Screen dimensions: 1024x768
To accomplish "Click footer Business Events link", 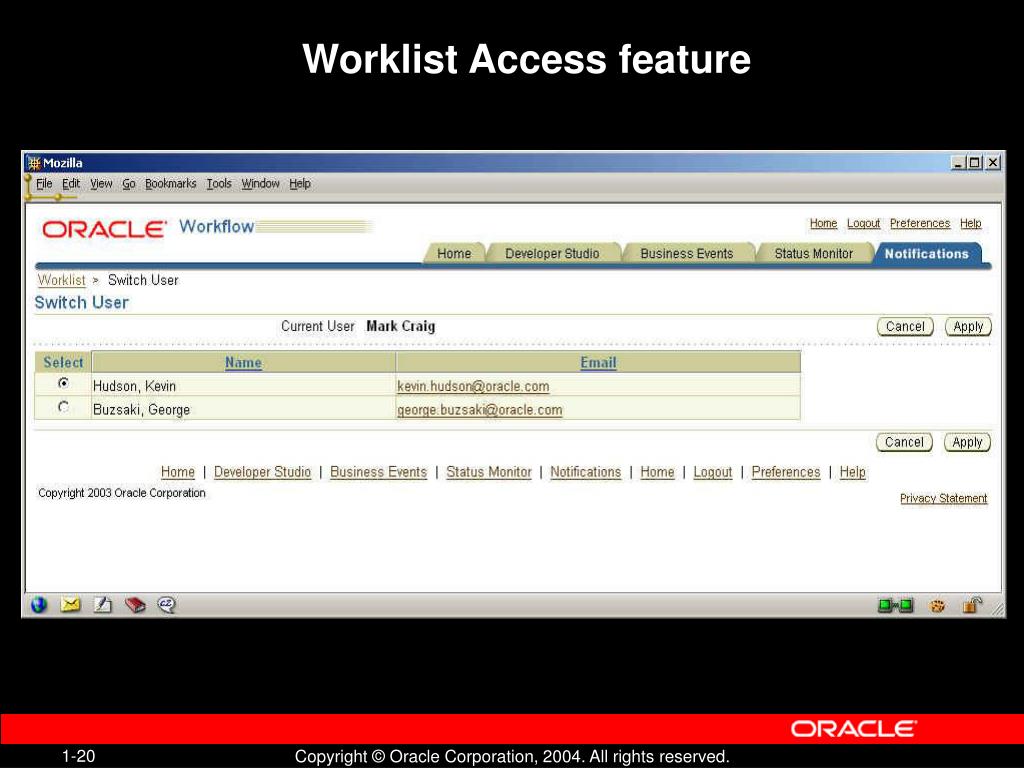I will point(378,472).
